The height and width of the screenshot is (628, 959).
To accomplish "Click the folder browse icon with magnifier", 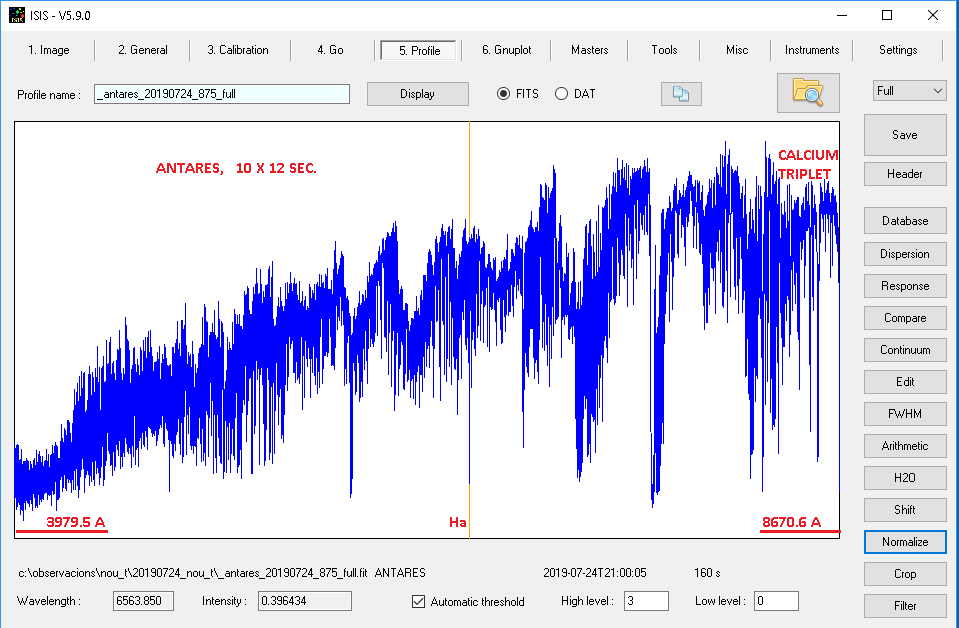I will pos(808,93).
